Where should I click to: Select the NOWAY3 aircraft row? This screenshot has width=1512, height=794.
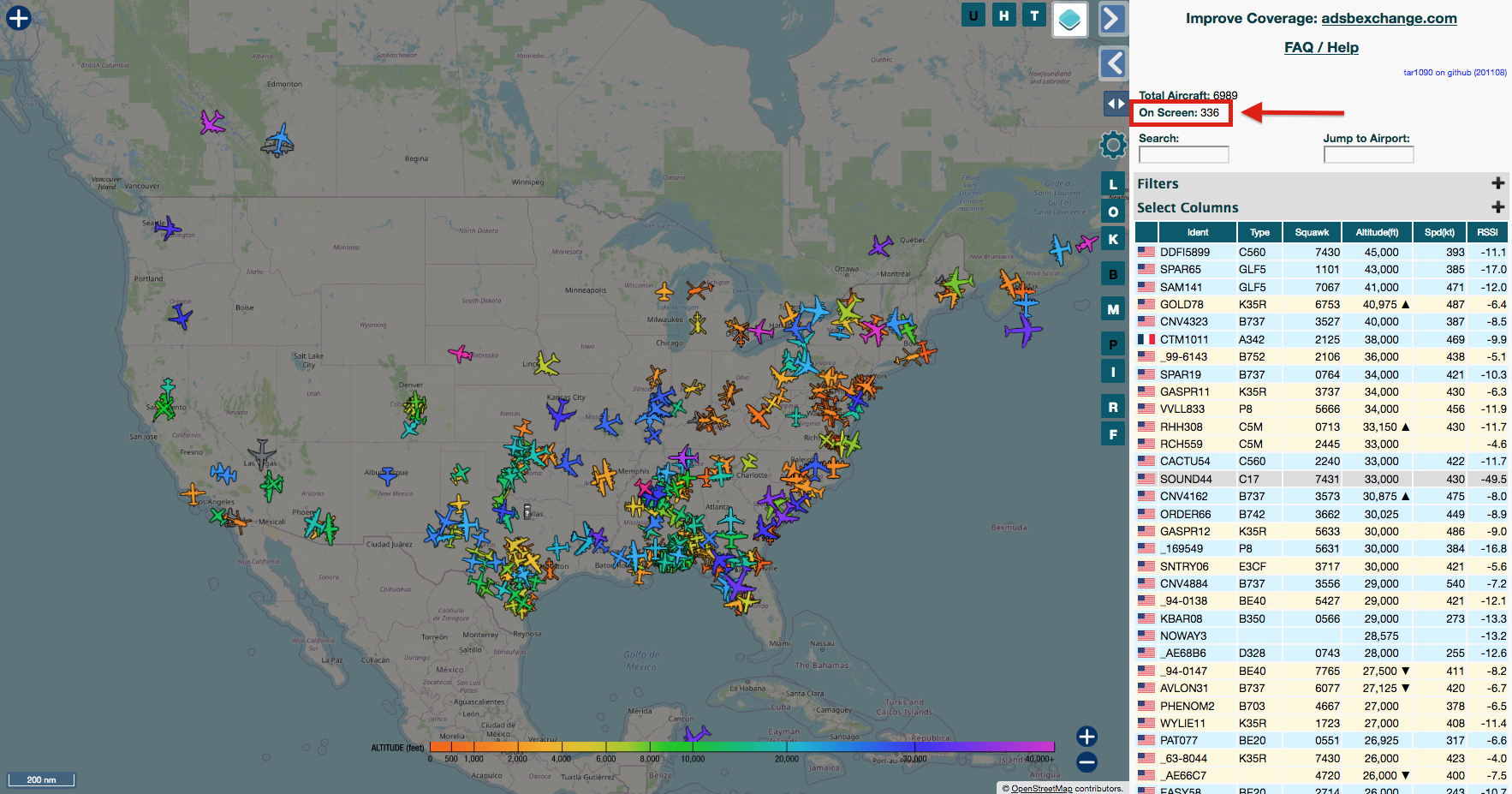coord(1321,636)
